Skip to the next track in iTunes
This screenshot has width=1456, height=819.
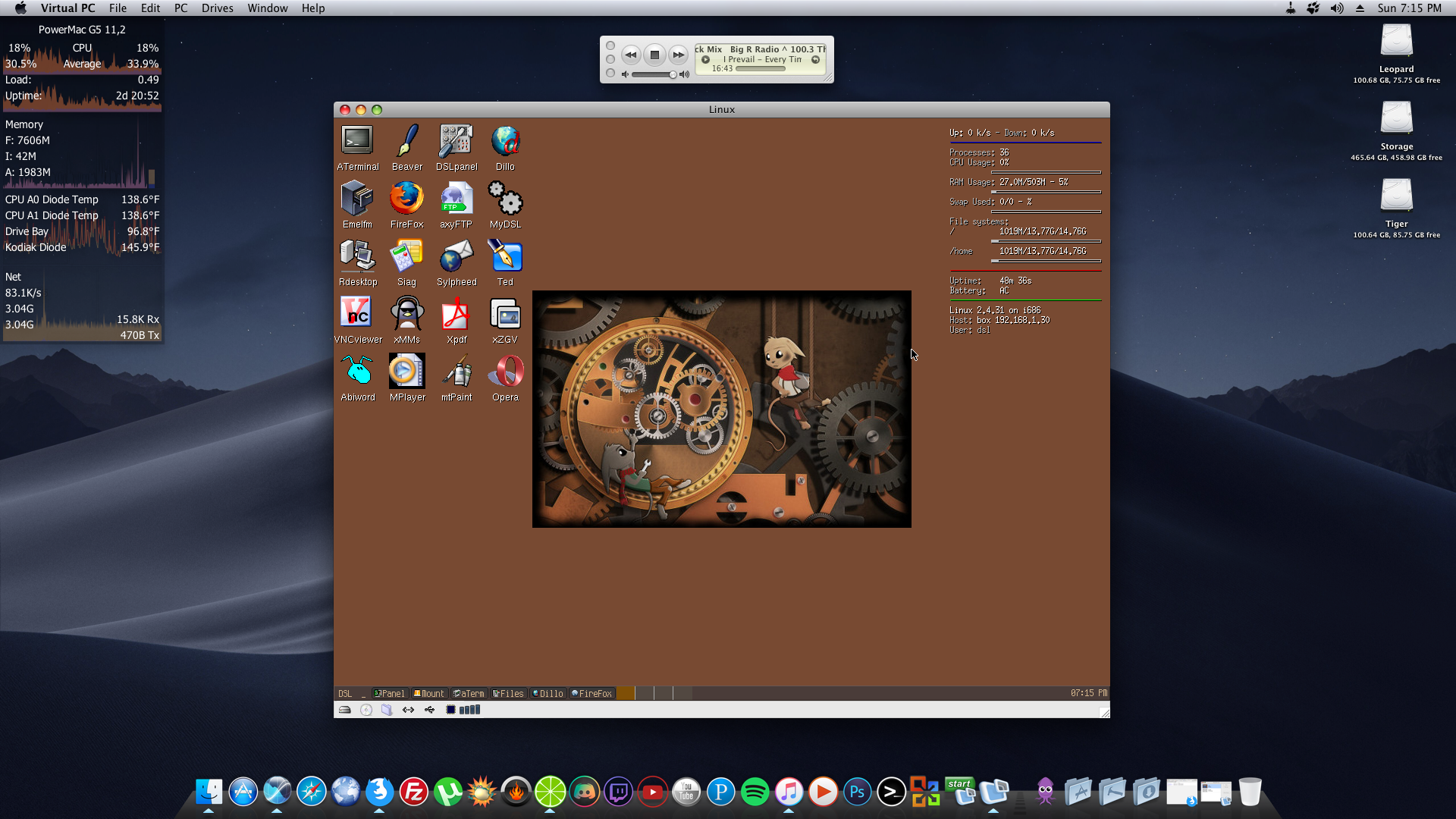coord(678,55)
